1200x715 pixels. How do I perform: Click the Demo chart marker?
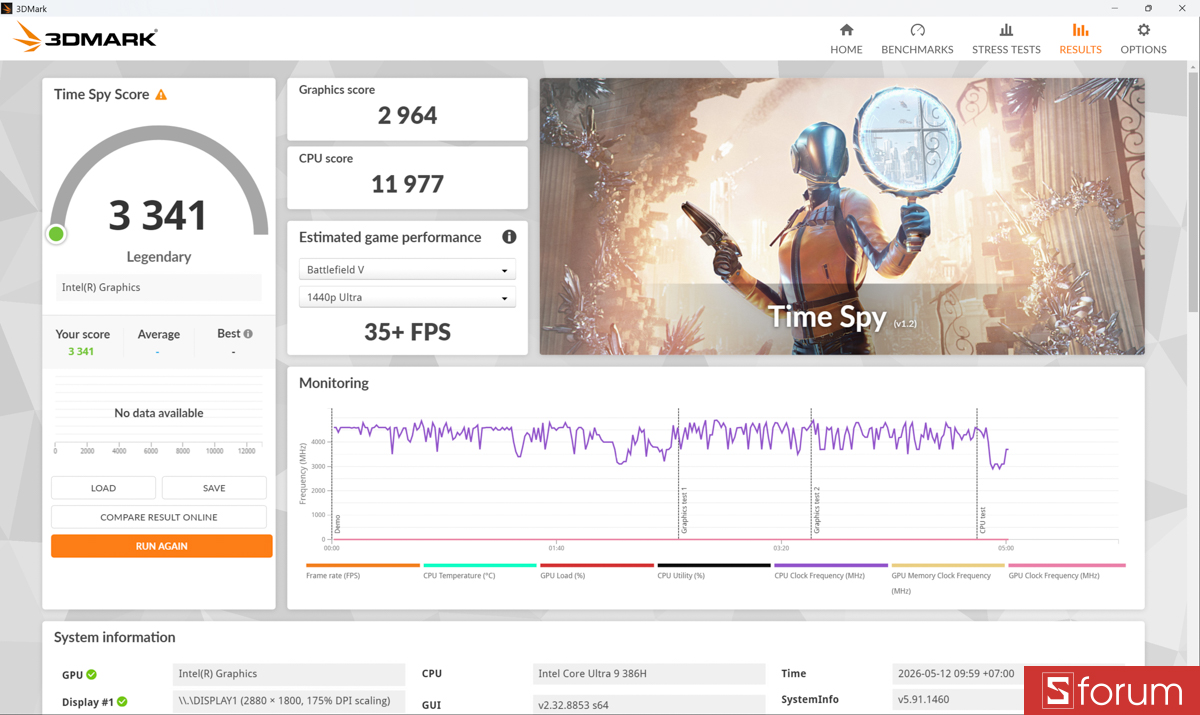(337, 524)
